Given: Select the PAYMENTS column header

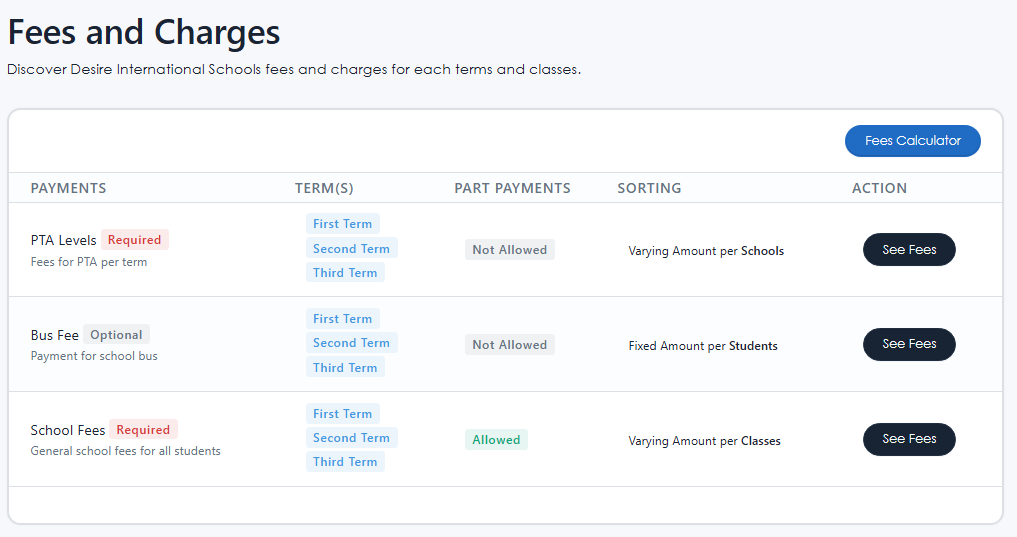Looking at the screenshot, I should pyautogui.click(x=68, y=188).
